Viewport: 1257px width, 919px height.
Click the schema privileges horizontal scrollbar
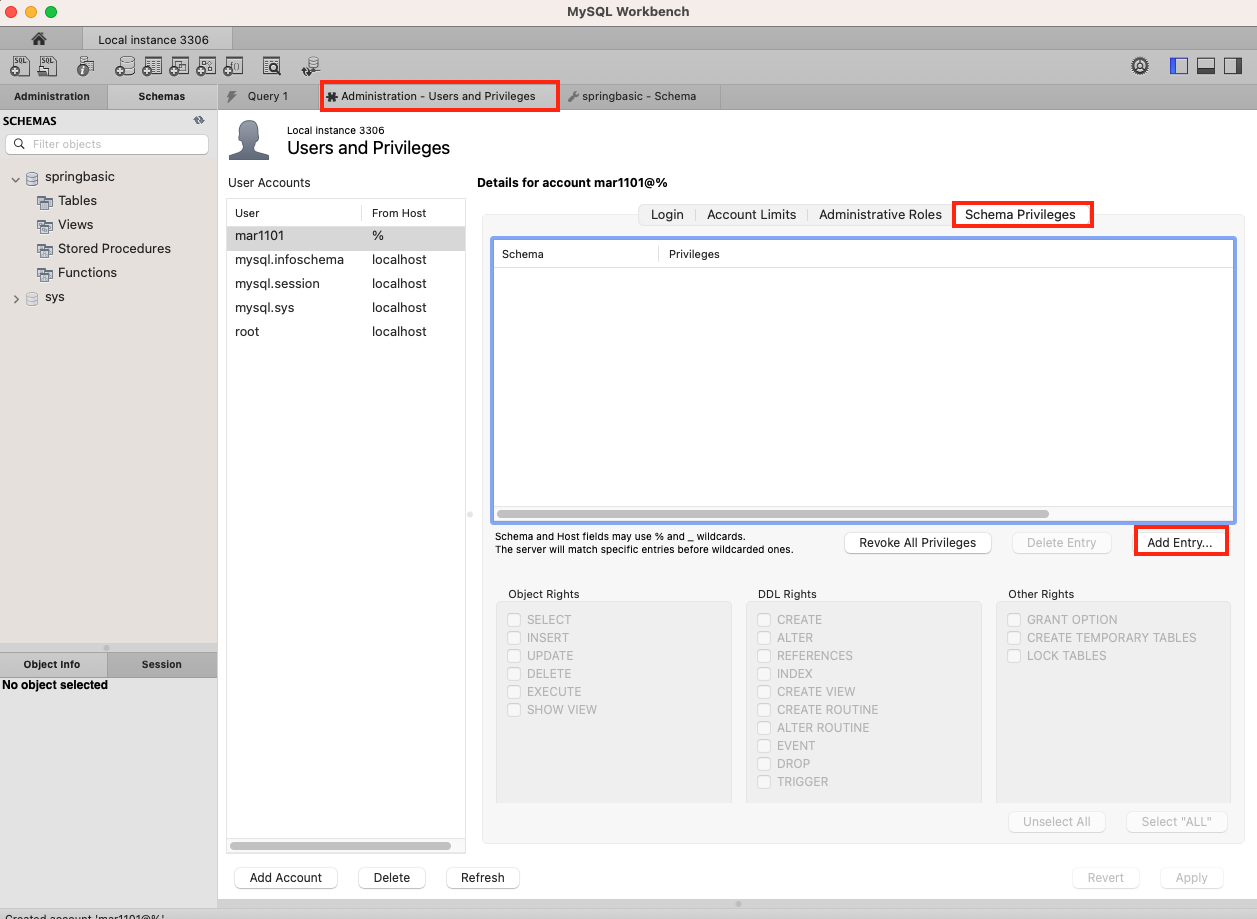point(773,514)
